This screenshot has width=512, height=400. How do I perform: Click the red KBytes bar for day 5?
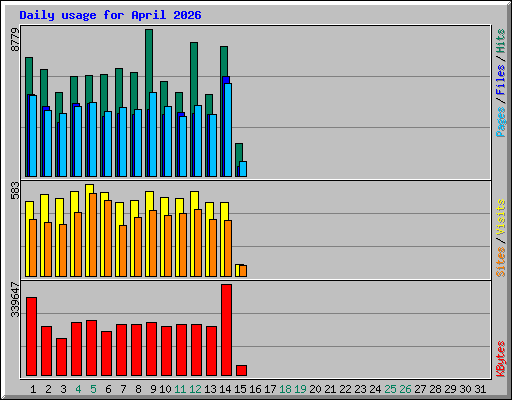[91, 348]
